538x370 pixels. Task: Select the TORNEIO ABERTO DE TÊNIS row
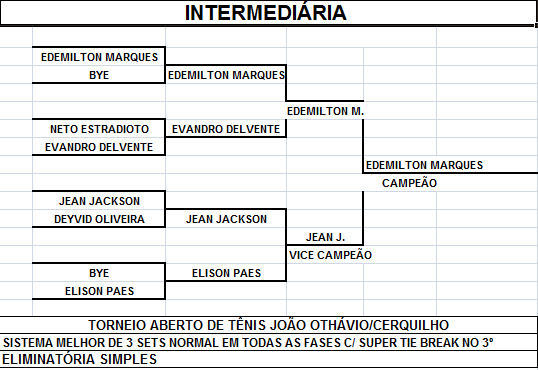(x=268, y=325)
